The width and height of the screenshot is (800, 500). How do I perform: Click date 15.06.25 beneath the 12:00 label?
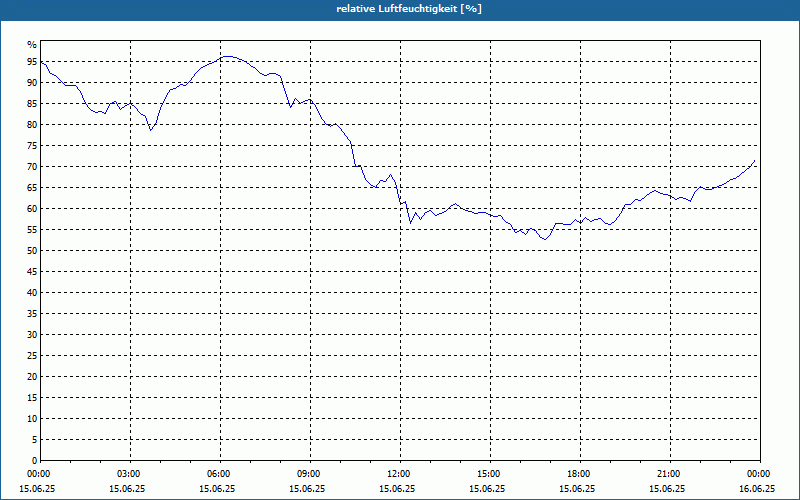coord(397,488)
